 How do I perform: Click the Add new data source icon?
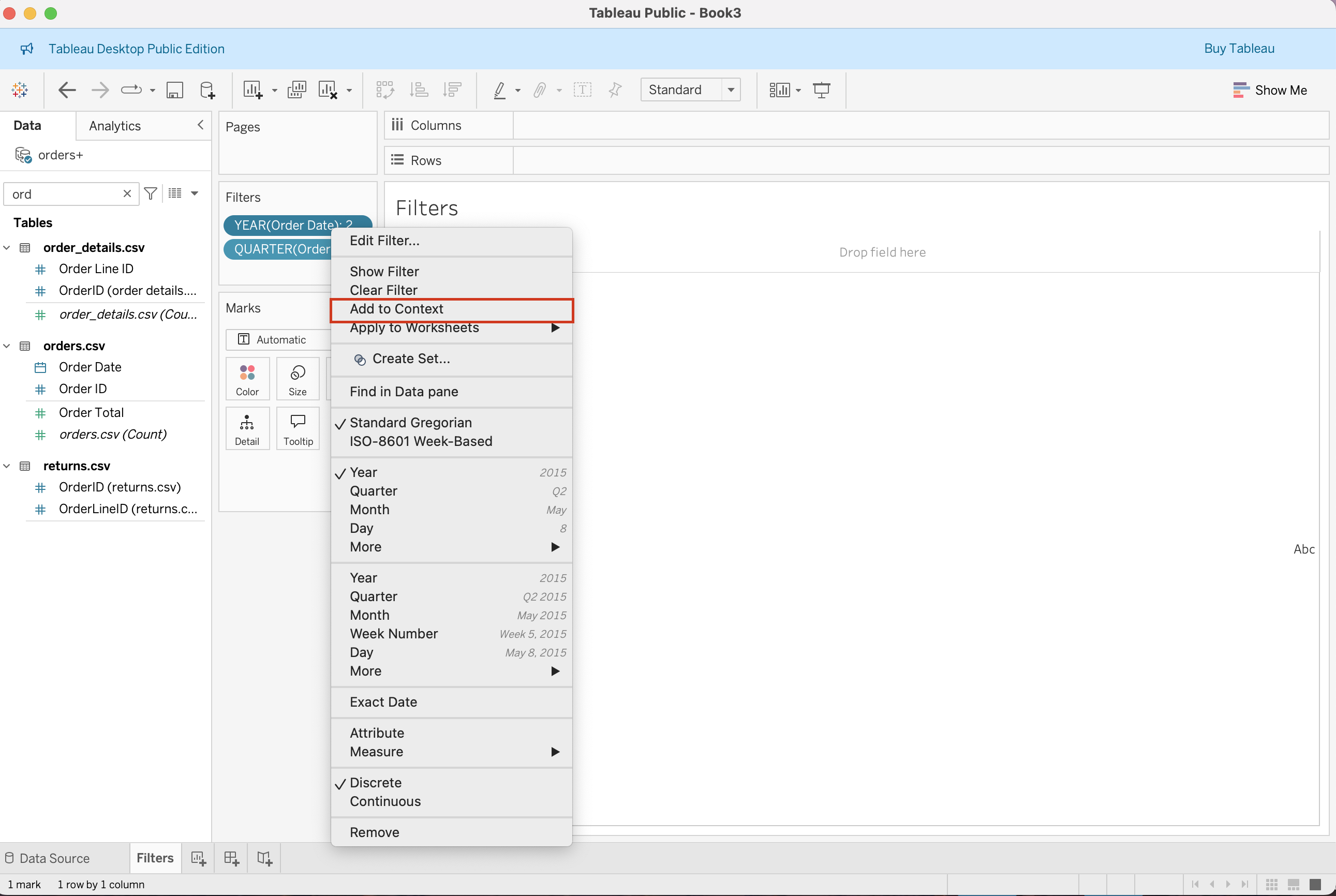[x=207, y=89]
